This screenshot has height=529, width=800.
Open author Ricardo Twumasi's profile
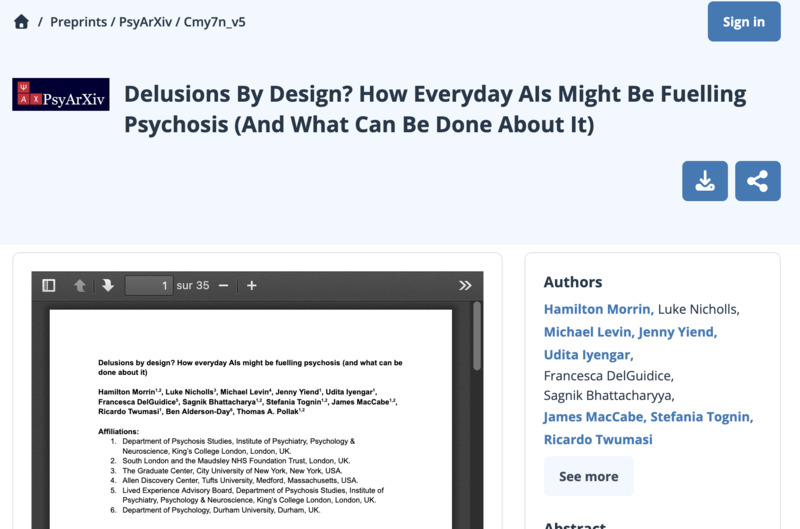598,439
